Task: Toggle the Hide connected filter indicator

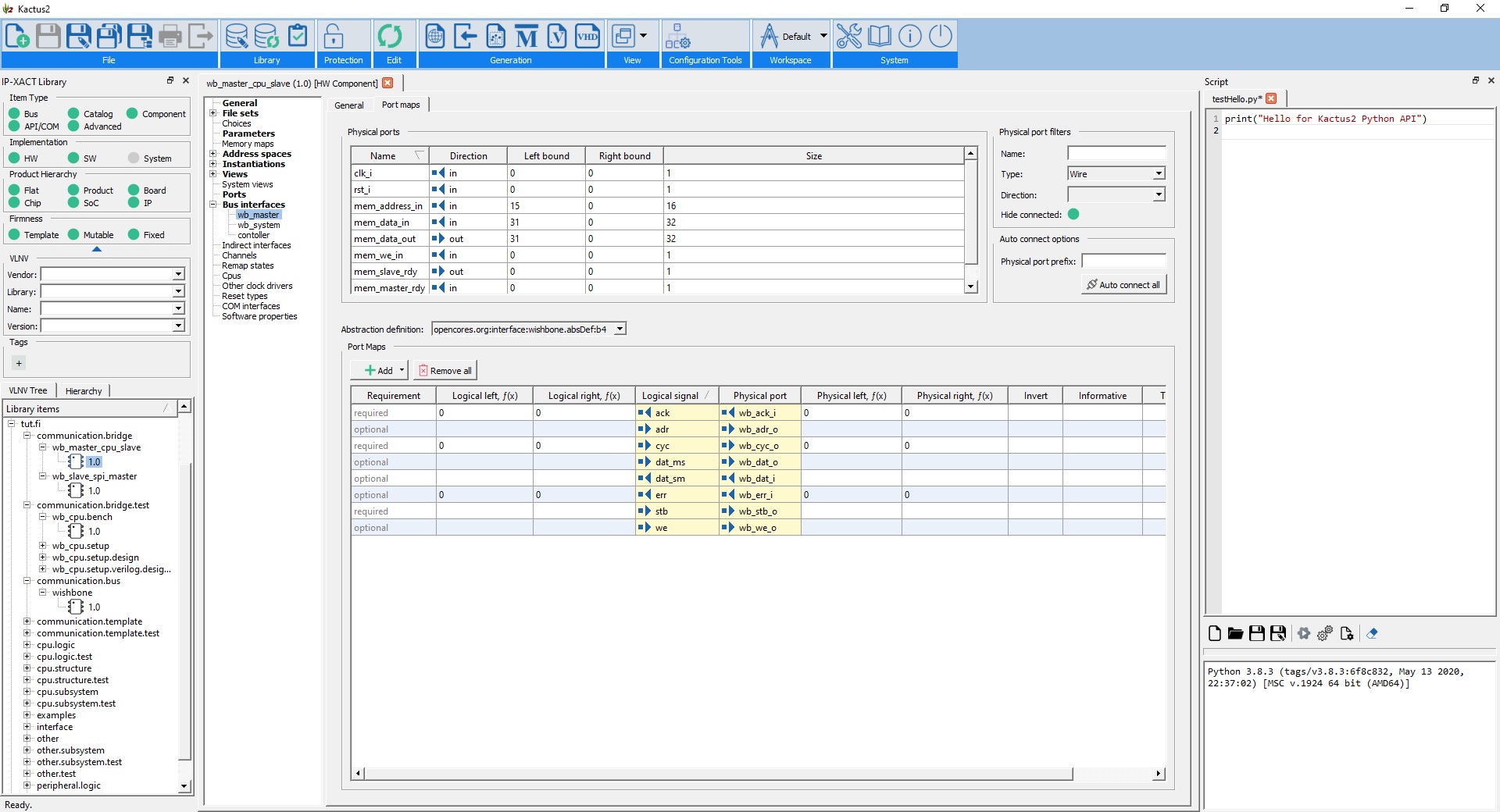Action: pos(1073,215)
